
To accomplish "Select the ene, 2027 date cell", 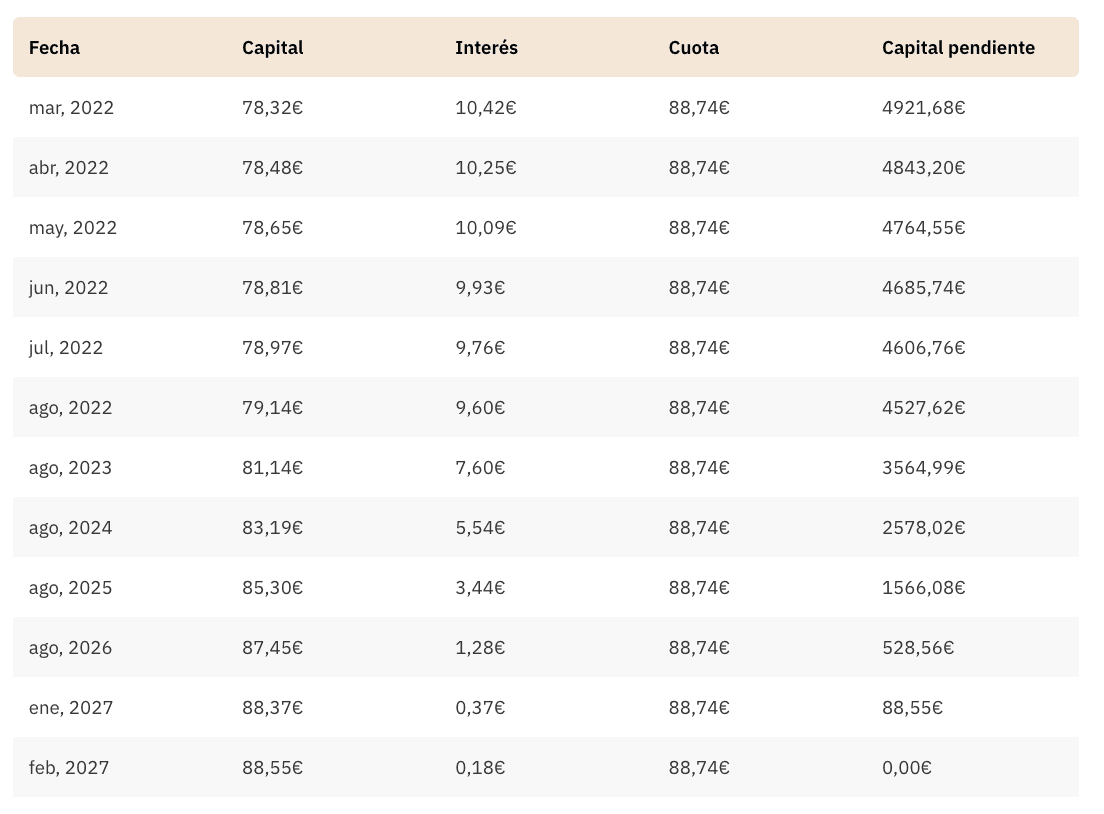I will (x=71, y=708).
